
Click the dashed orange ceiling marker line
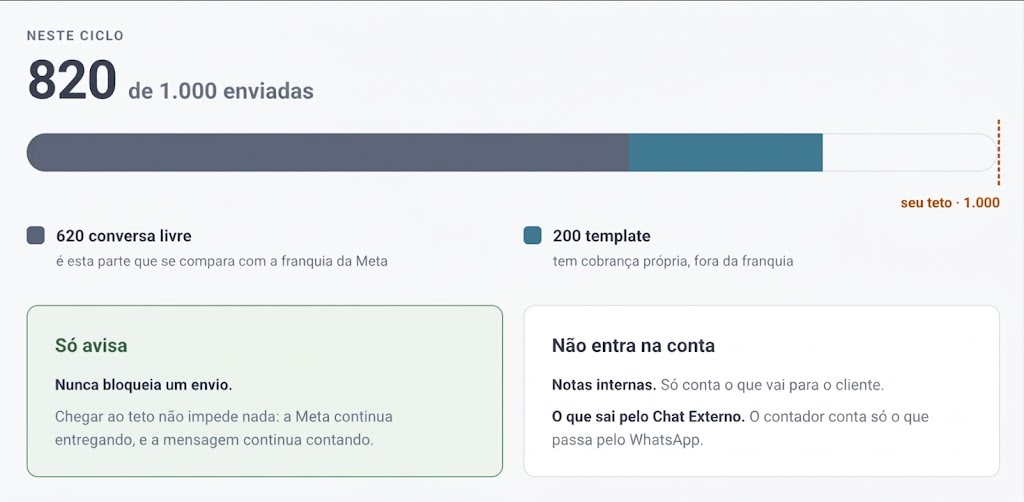pyautogui.click(x=999, y=153)
